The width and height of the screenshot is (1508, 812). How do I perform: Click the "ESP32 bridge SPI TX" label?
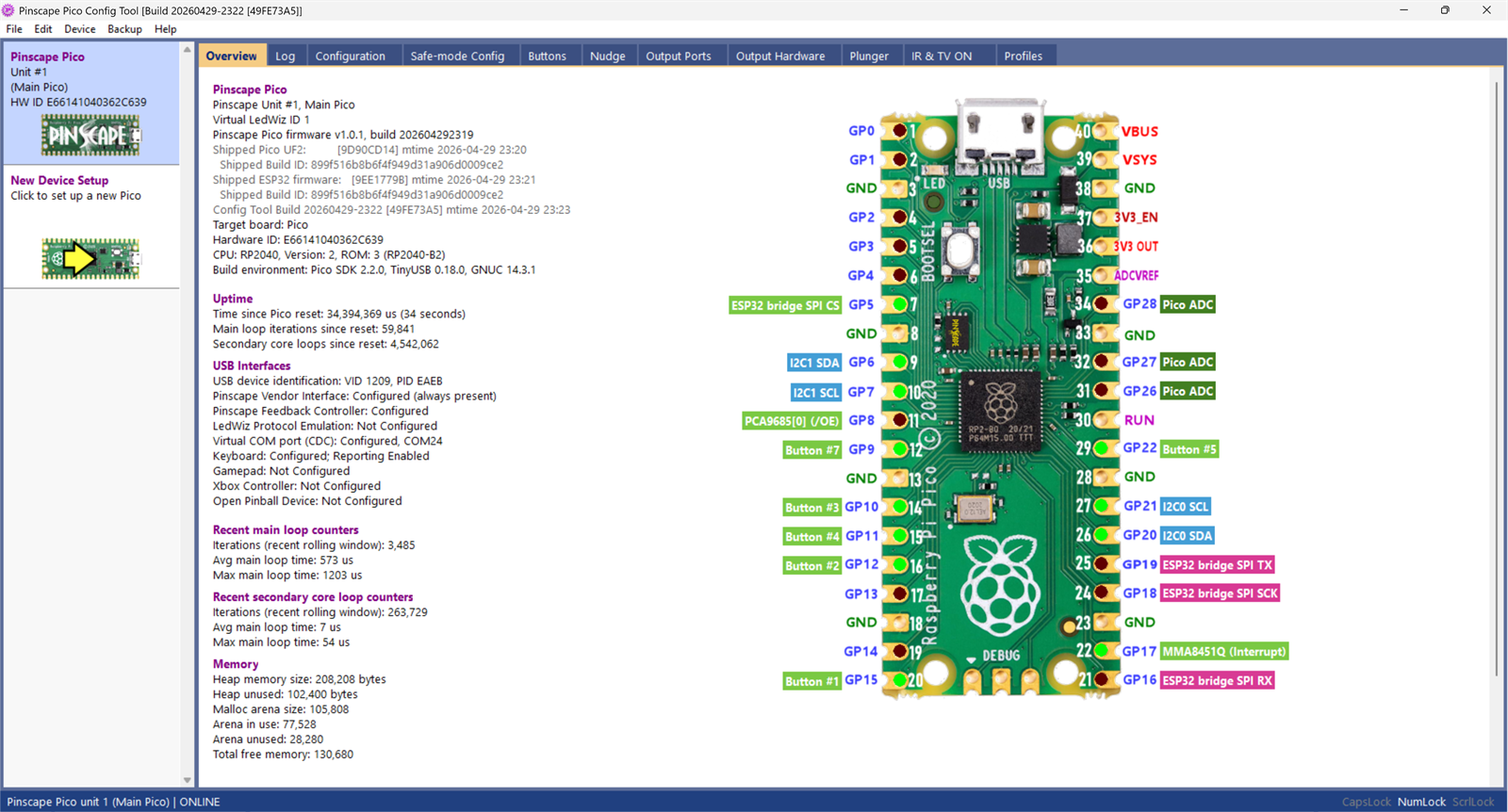(1218, 564)
